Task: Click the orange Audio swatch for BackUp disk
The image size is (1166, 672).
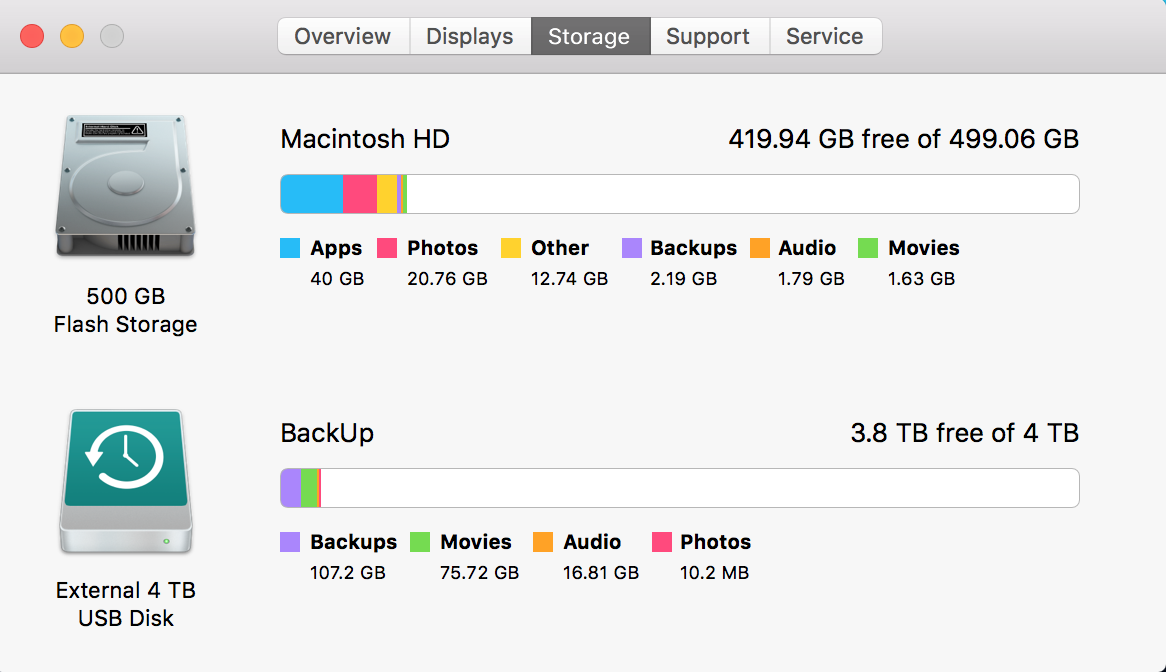Action: pos(543,542)
